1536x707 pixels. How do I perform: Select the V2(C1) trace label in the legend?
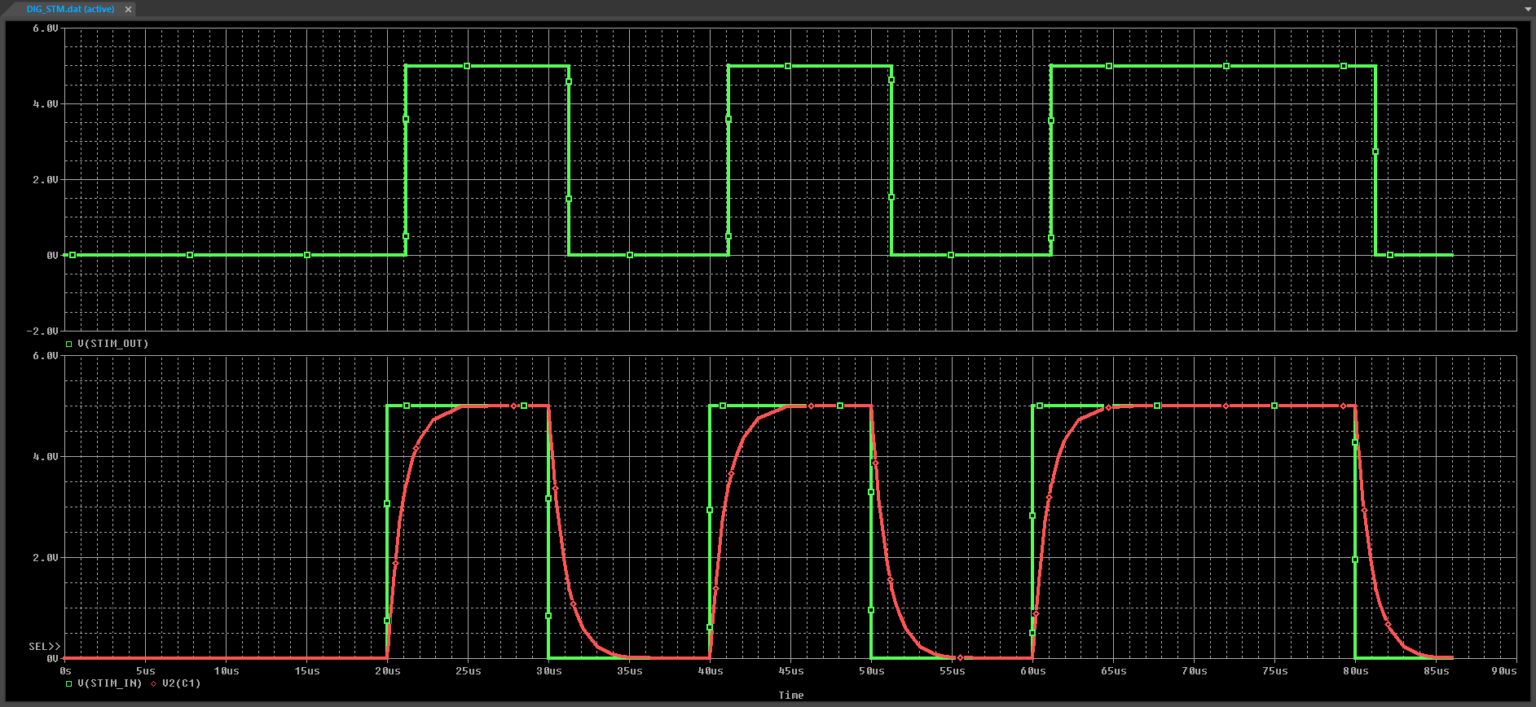(x=182, y=684)
